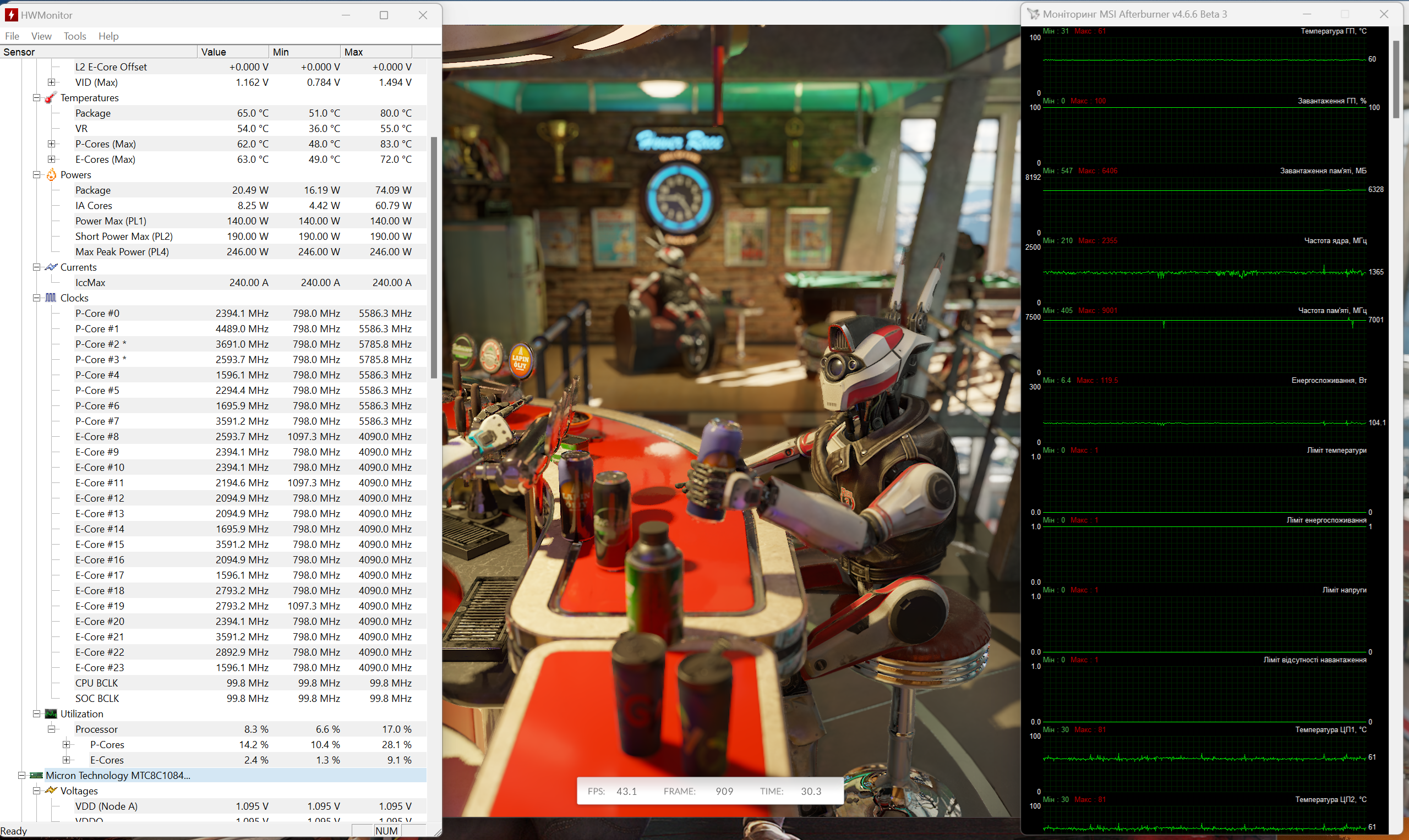Collapse the Processor utilization node
The height and width of the screenshot is (840, 1409).
click(x=52, y=729)
